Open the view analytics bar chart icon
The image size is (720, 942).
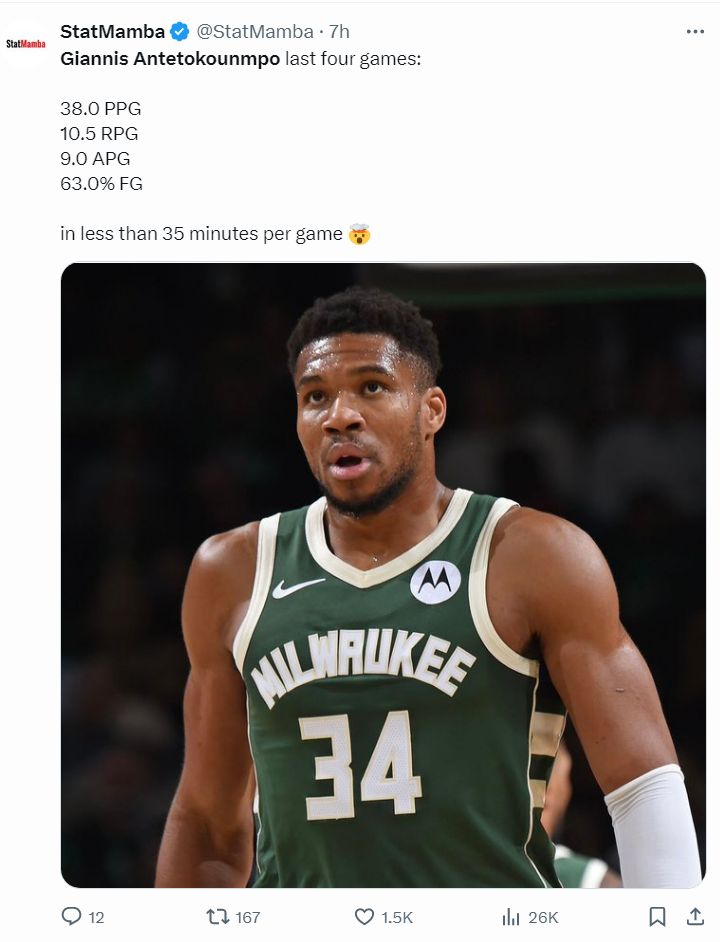511,916
